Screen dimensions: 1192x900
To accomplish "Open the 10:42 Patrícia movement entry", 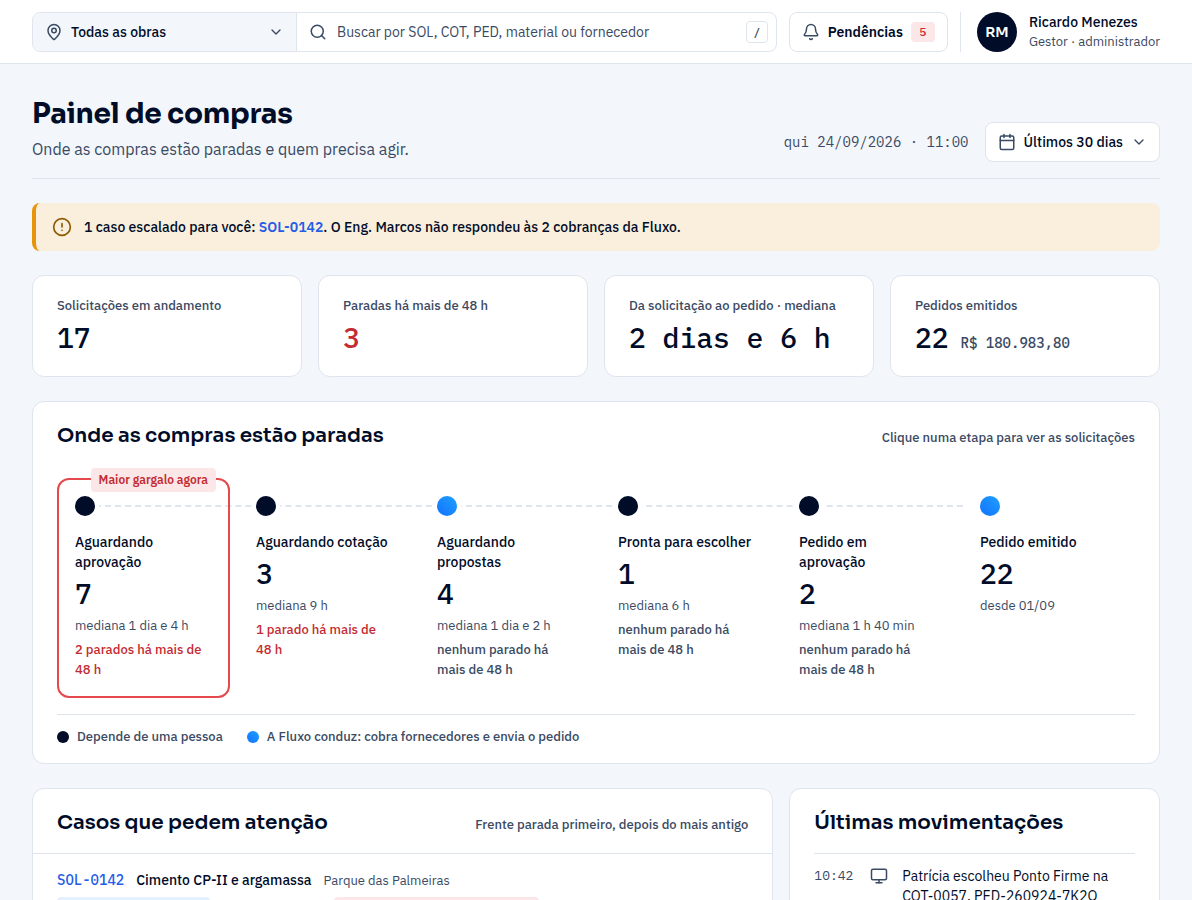I will coord(975,885).
